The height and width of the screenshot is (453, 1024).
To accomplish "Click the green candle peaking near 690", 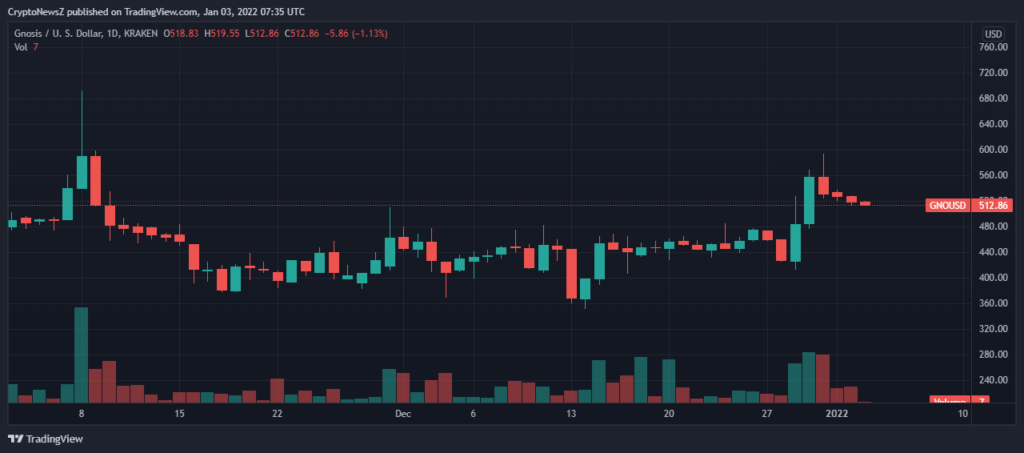I will coord(82,172).
